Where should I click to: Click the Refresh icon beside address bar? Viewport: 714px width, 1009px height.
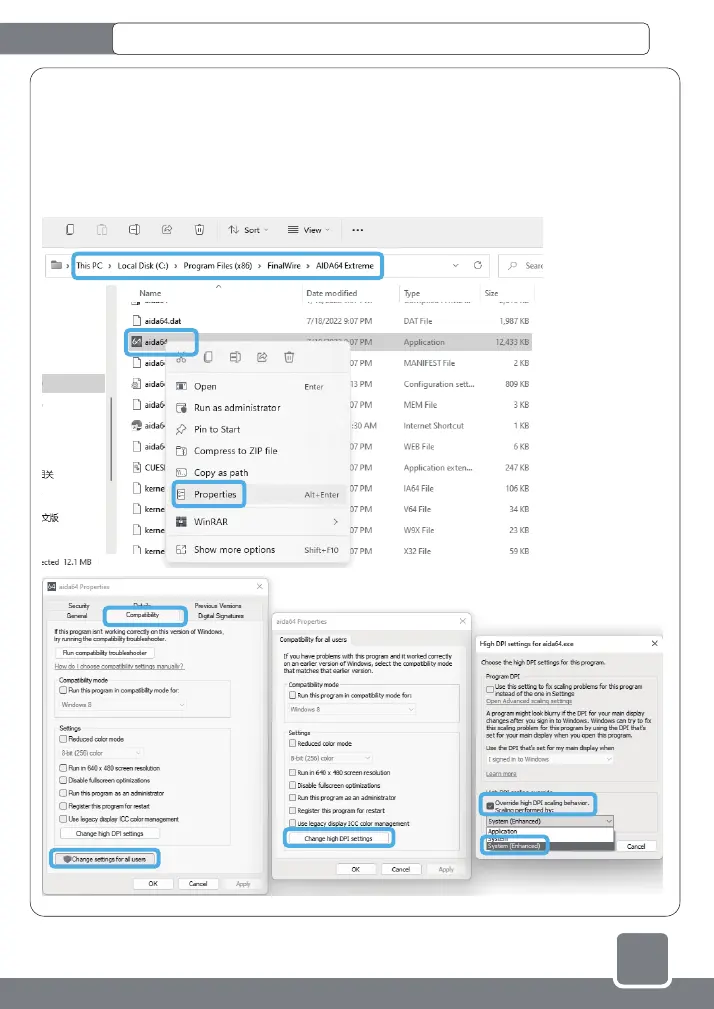[x=477, y=265]
